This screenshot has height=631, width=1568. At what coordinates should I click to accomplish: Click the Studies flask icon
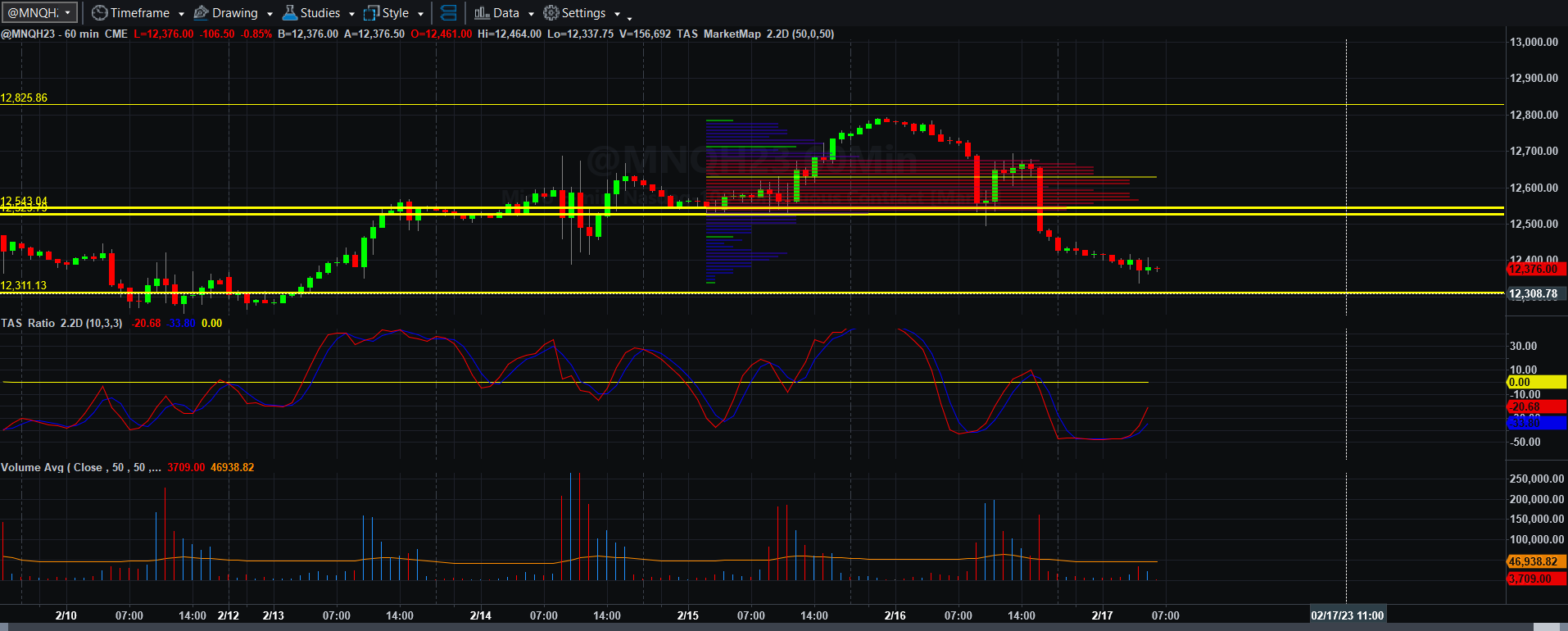[289, 13]
